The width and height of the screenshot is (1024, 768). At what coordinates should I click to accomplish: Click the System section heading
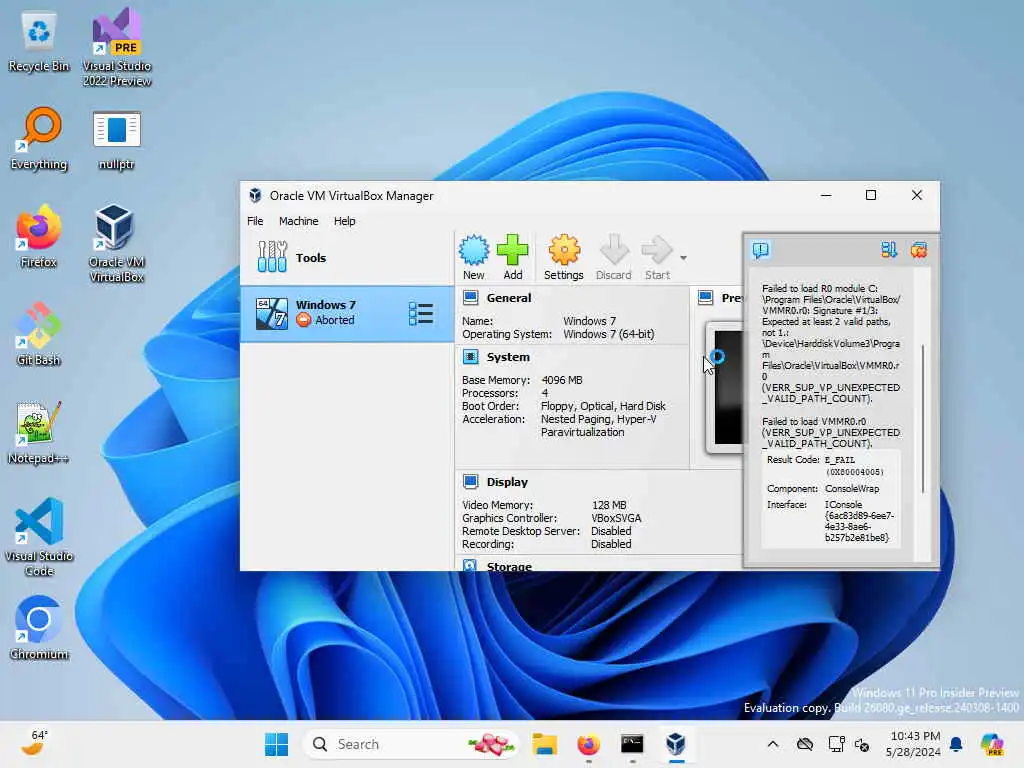507,357
